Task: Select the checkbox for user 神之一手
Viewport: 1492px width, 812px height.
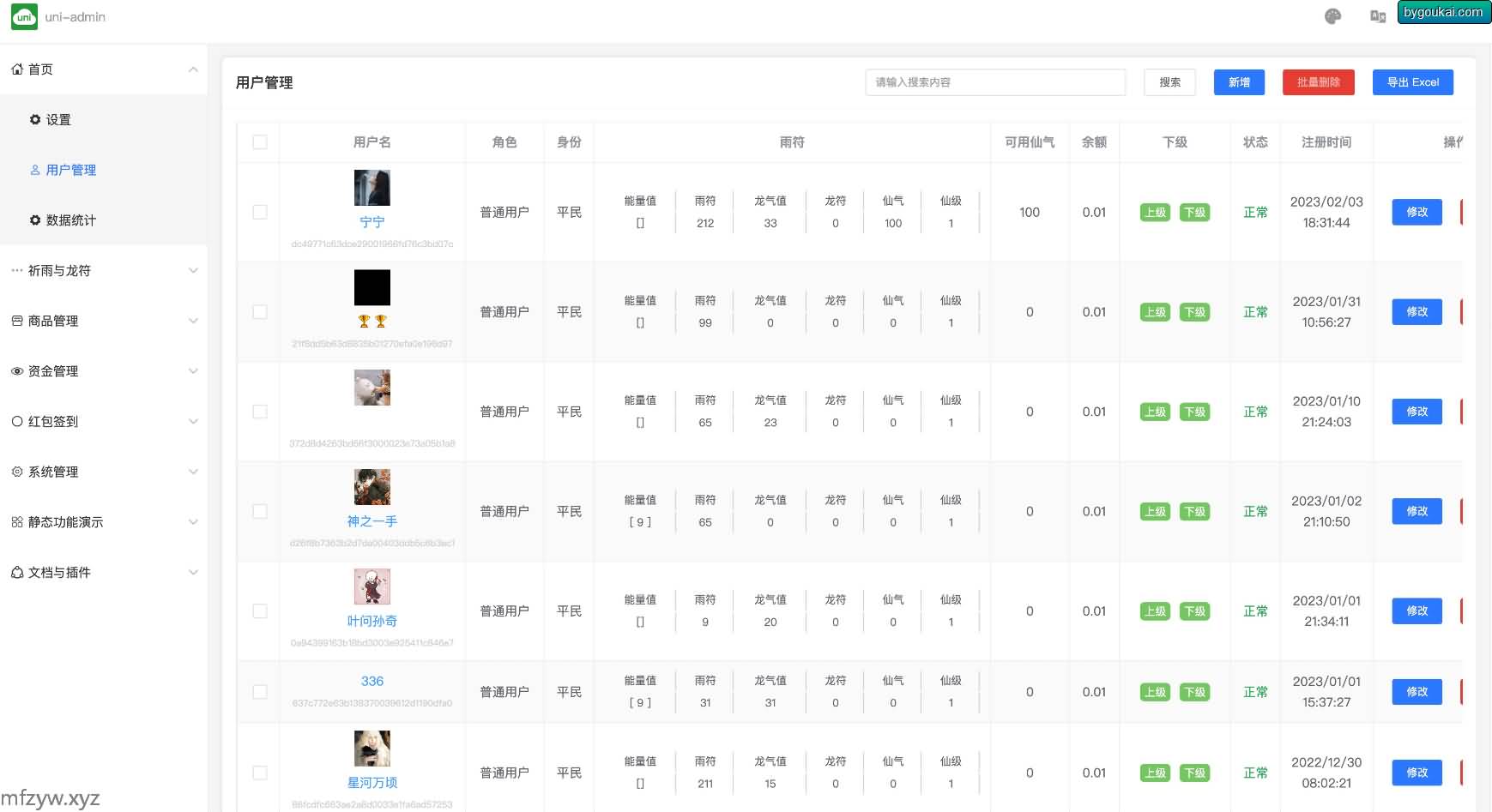Action: coord(260,512)
